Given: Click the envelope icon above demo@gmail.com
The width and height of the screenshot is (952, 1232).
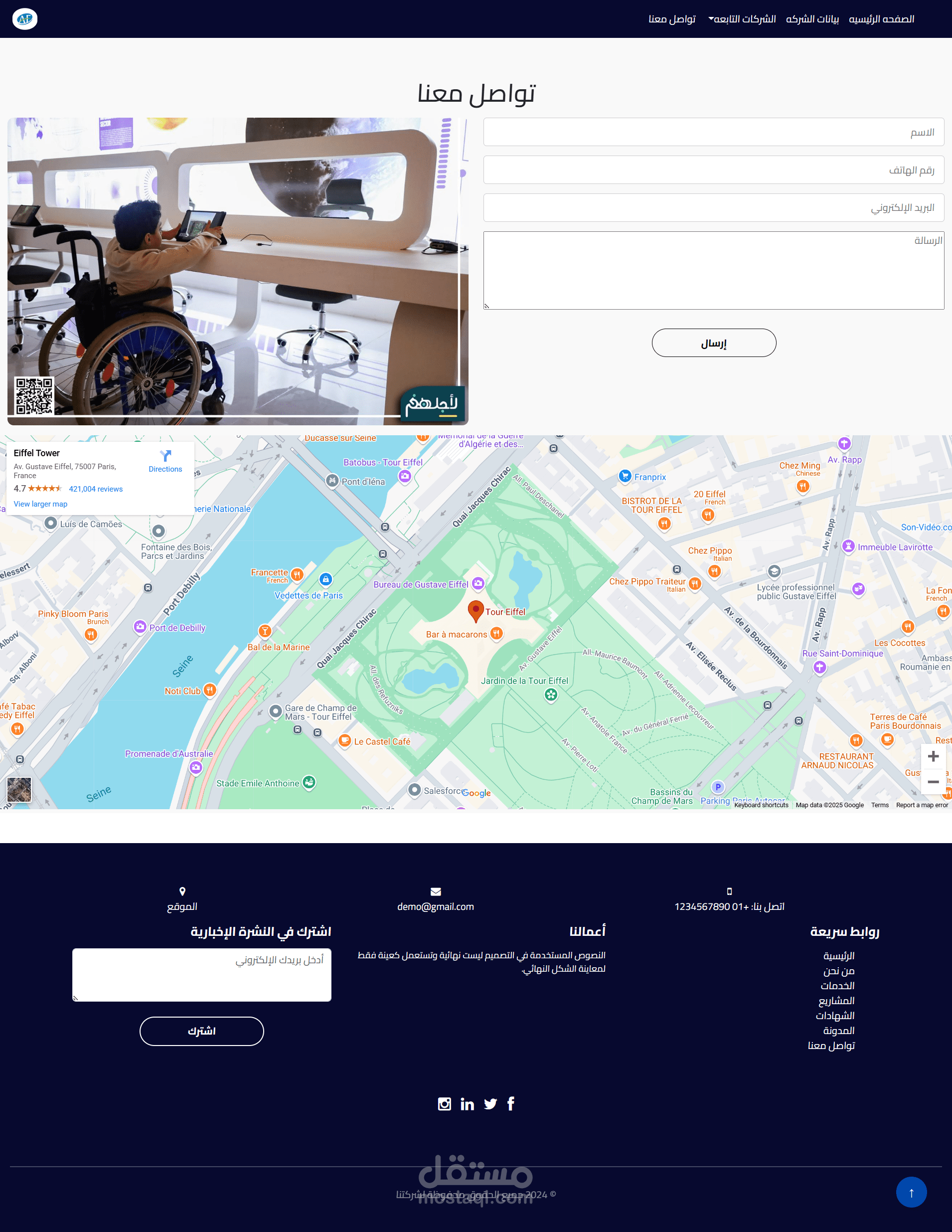Looking at the screenshot, I should [436, 892].
